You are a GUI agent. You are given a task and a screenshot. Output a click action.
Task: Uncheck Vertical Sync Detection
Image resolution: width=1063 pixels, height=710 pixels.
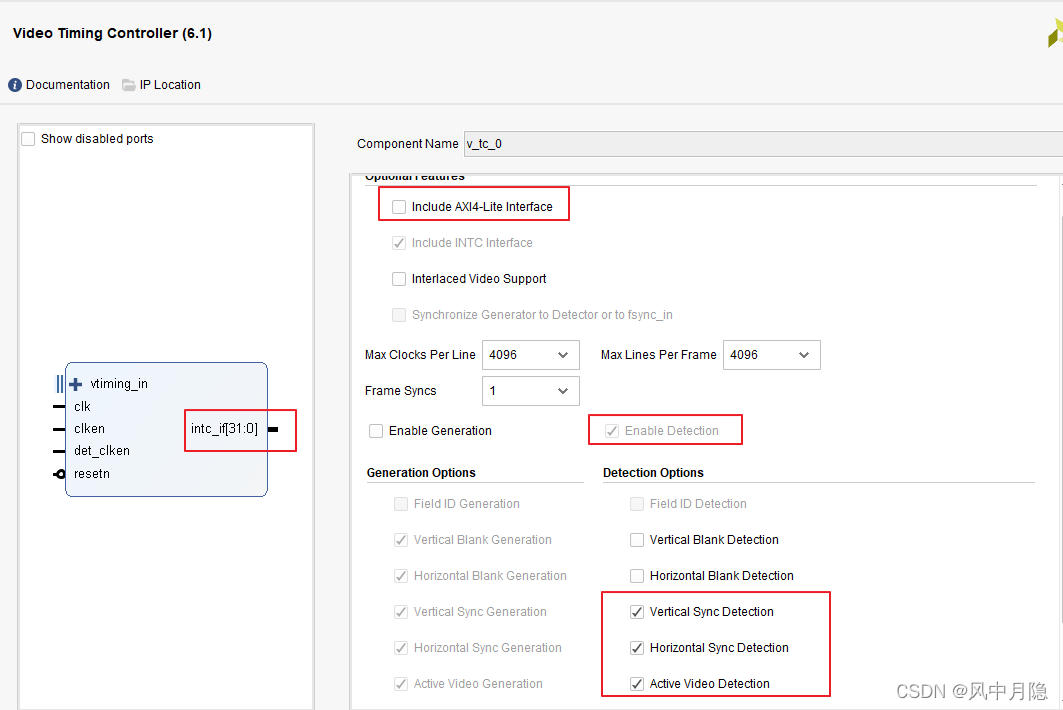(x=637, y=611)
